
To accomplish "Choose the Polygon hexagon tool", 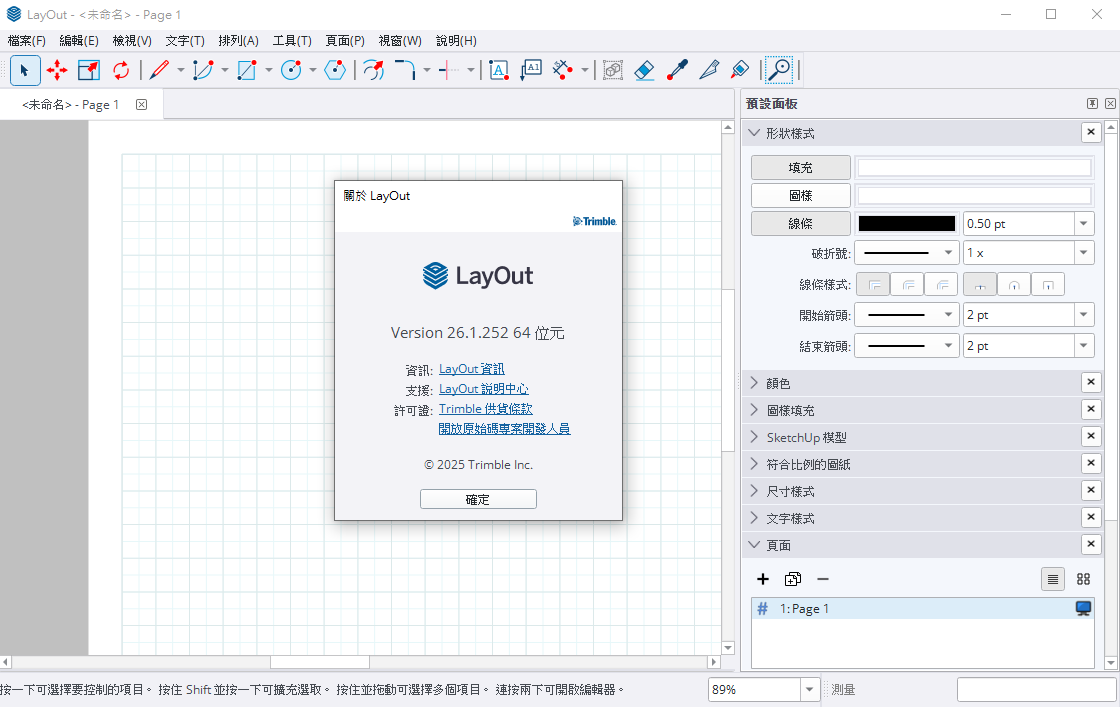I will [x=334, y=70].
